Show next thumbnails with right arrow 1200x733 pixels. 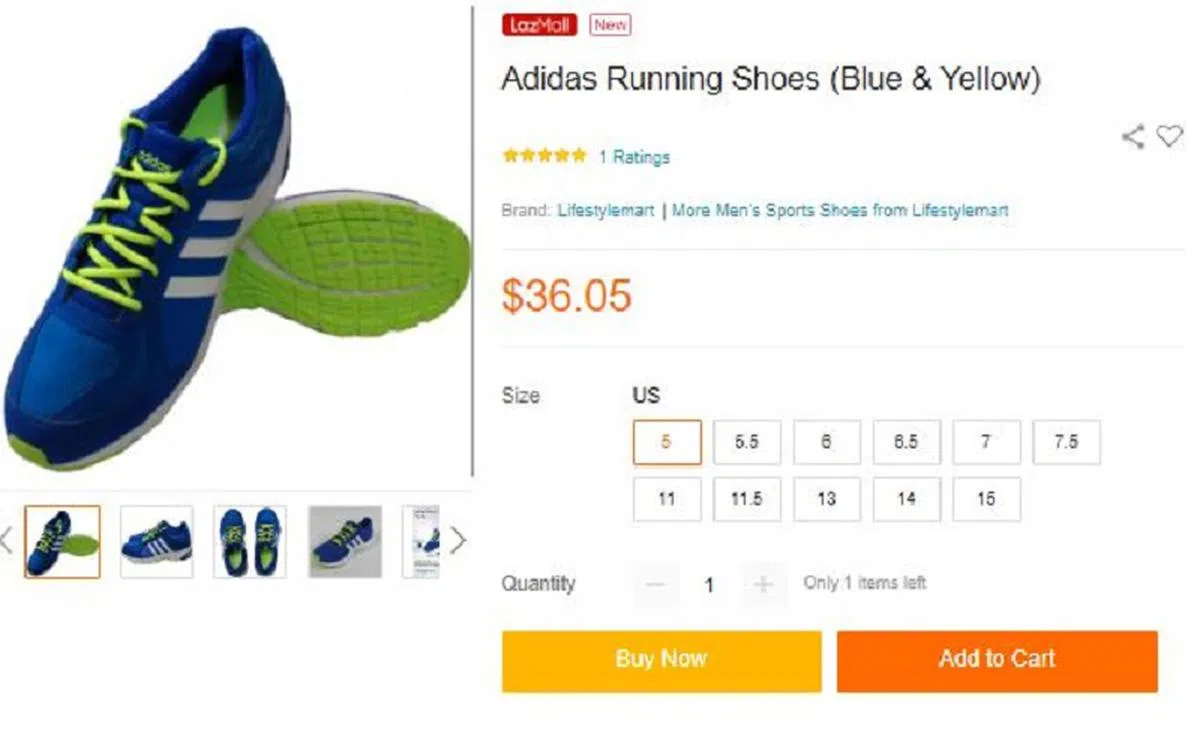point(458,541)
